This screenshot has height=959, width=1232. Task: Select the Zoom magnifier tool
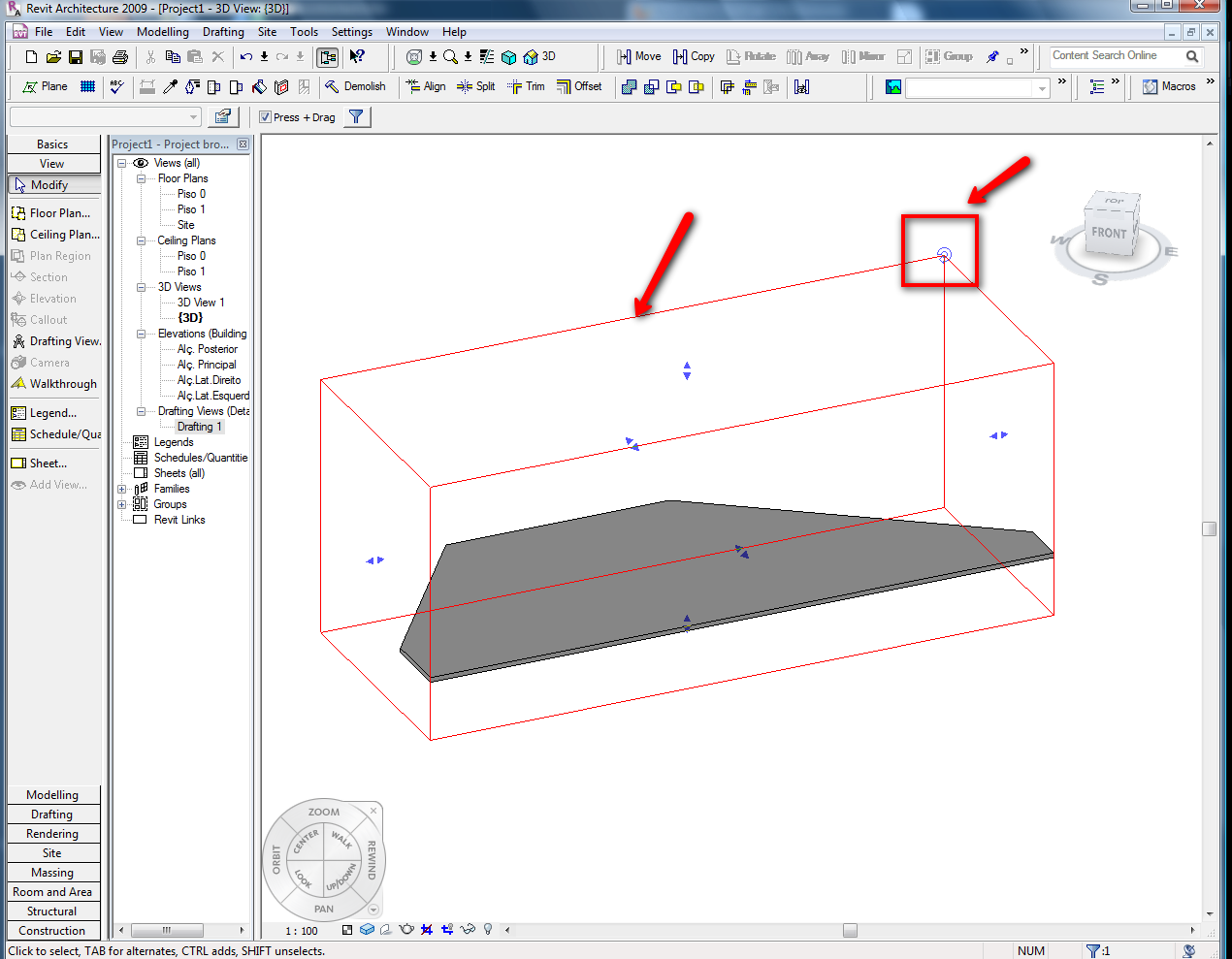click(x=451, y=57)
